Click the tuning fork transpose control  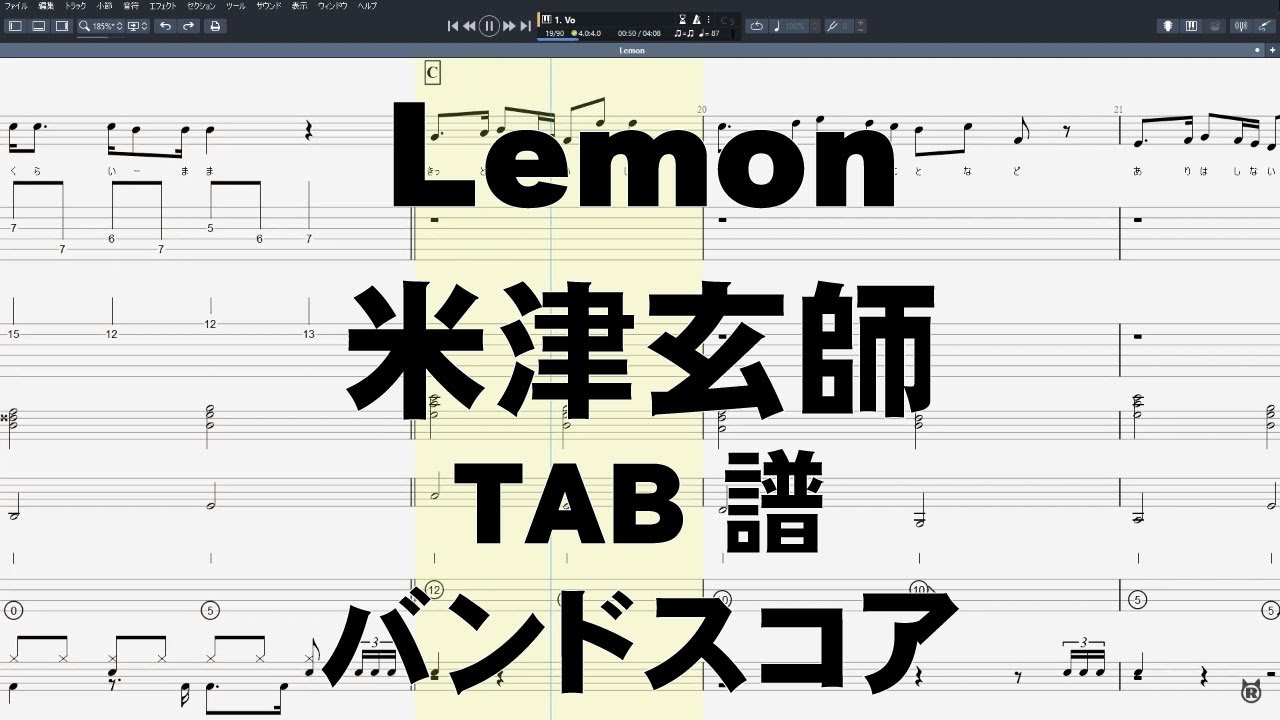pos(839,26)
